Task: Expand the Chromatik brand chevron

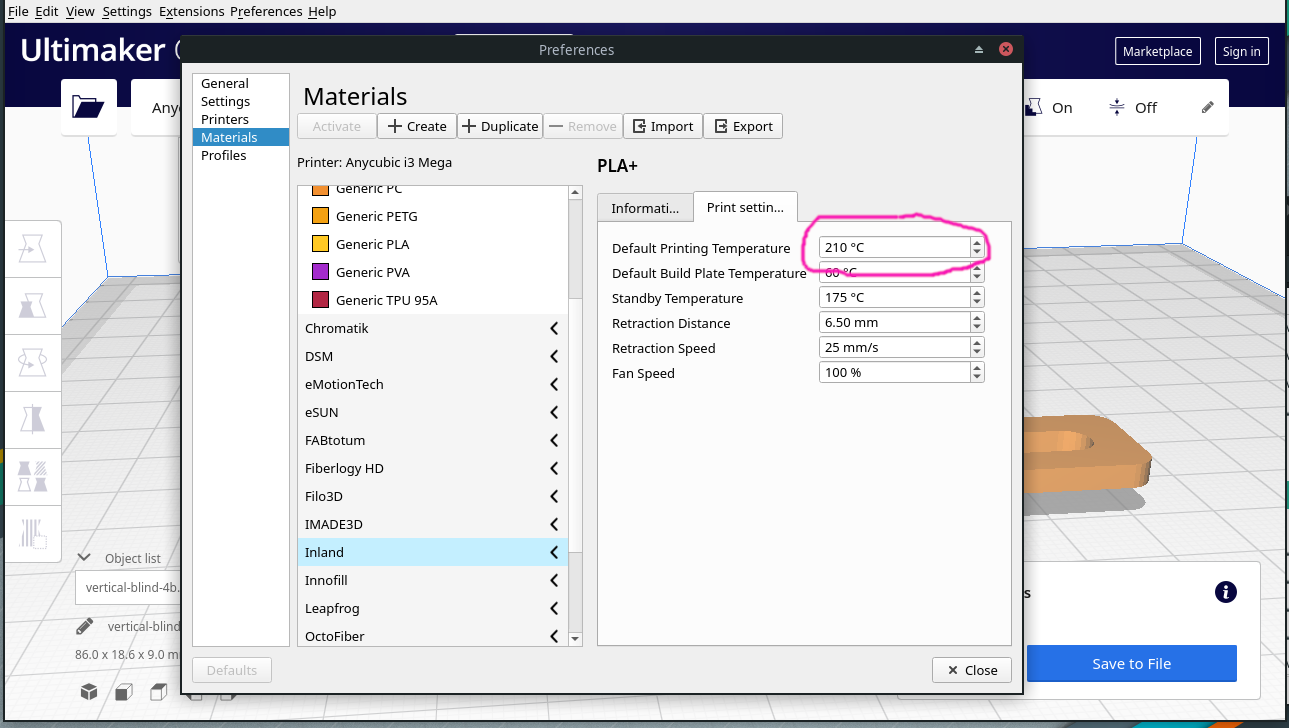Action: [554, 328]
